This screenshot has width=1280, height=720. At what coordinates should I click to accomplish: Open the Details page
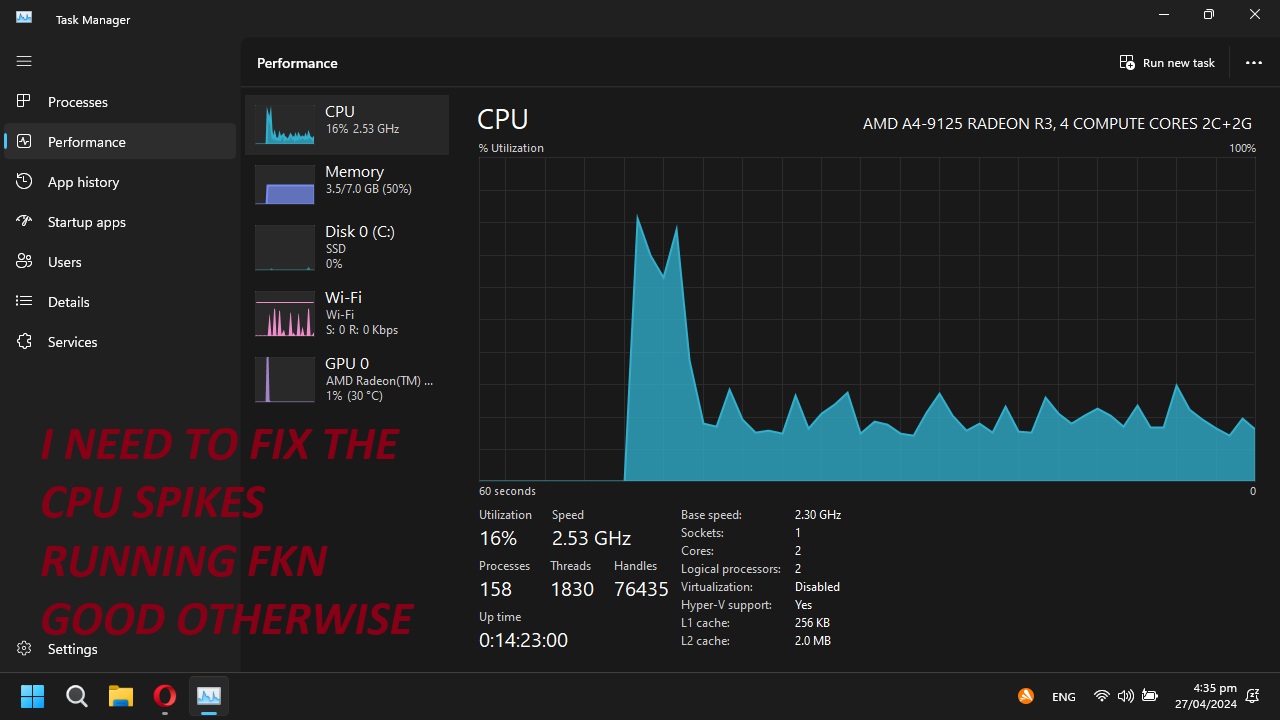tap(68, 301)
